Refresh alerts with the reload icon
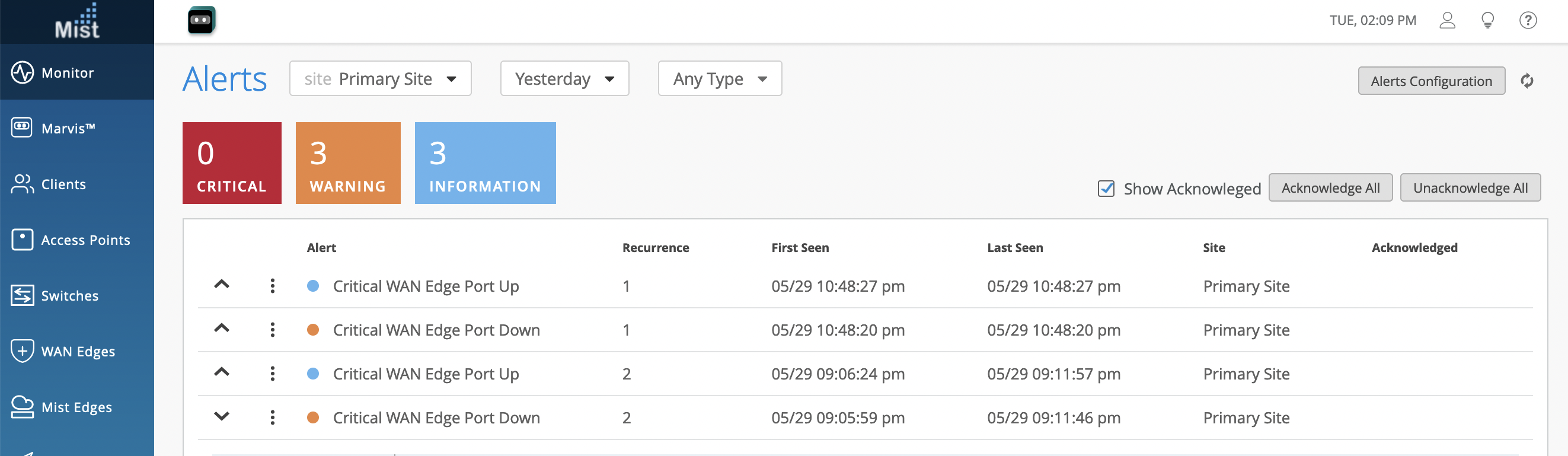The height and width of the screenshot is (456, 1568). tap(1527, 81)
